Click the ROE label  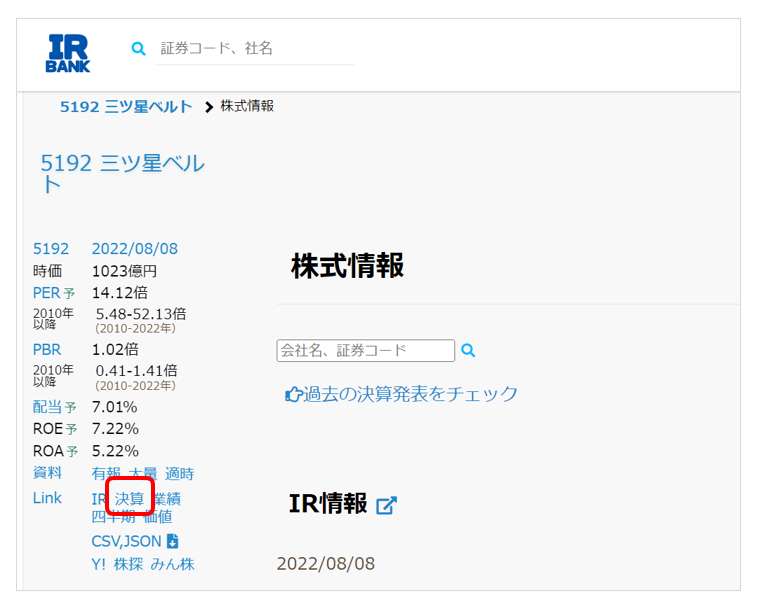(48, 429)
